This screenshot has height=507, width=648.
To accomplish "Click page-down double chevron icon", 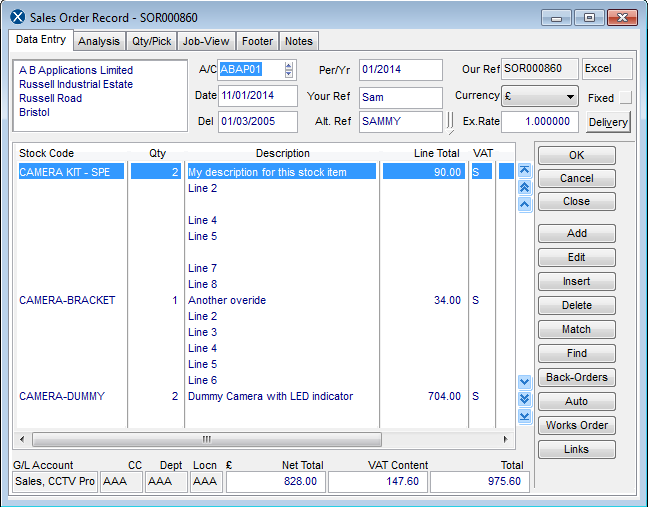I will pyautogui.click(x=524, y=399).
